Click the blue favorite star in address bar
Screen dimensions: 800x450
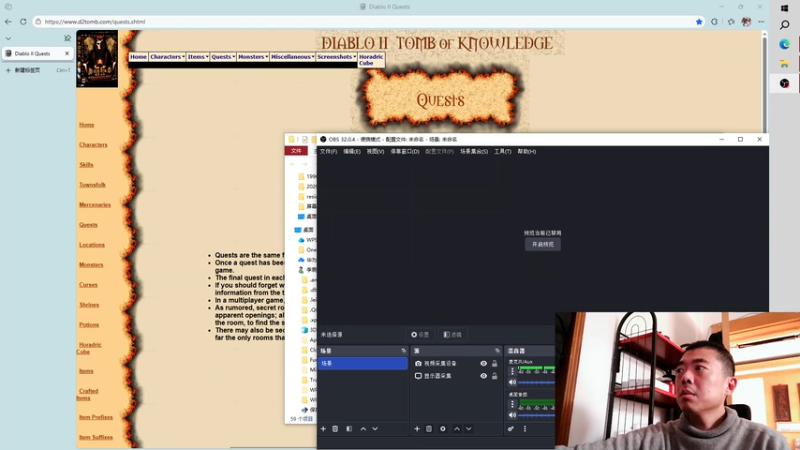click(699, 21)
